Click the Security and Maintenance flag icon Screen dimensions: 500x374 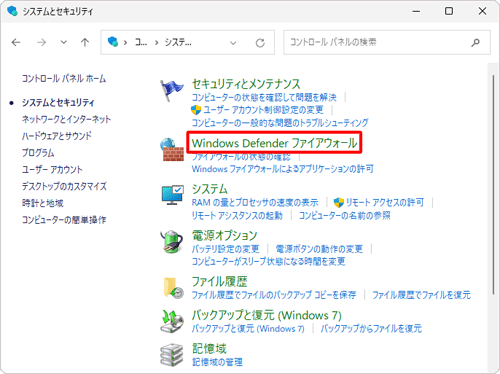point(171,90)
